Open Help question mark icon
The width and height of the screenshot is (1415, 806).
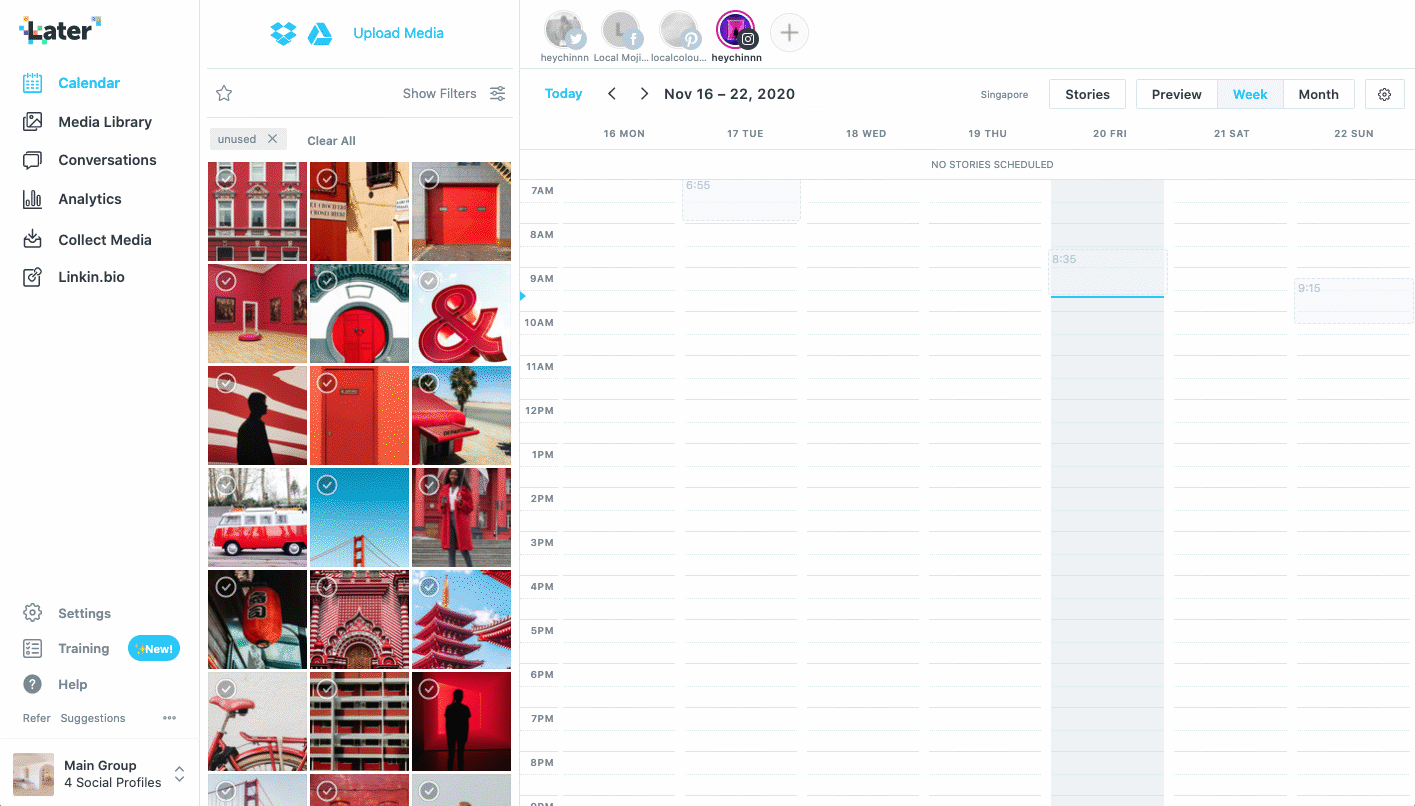tap(33, 684)
